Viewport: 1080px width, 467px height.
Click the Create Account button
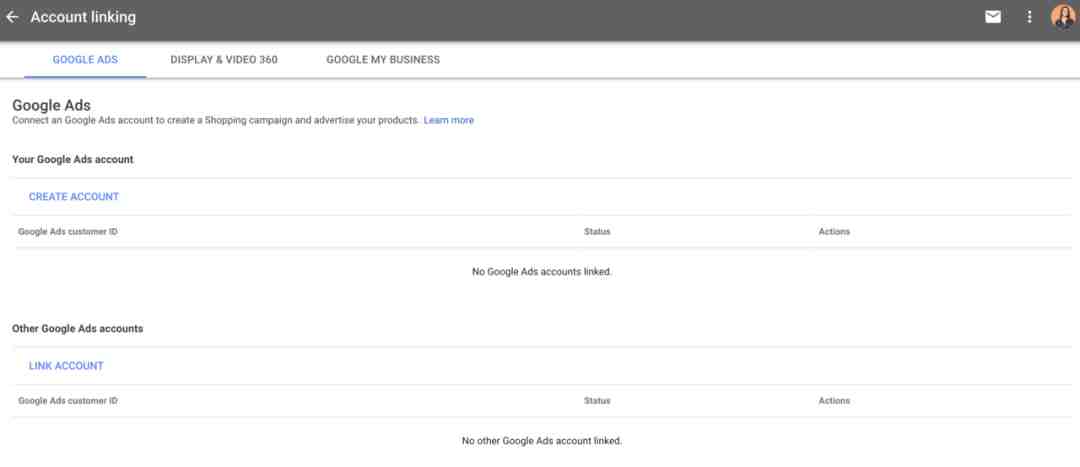pos(74,197)
